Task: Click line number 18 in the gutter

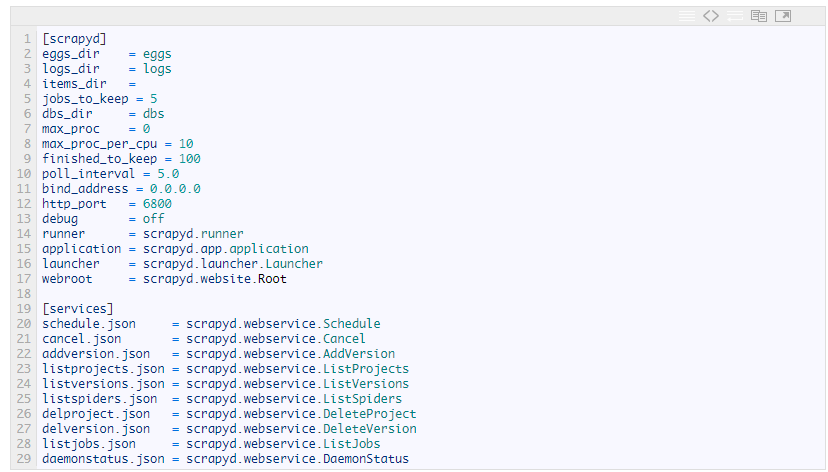Action: pyautogui.click(x=24, y=294)
